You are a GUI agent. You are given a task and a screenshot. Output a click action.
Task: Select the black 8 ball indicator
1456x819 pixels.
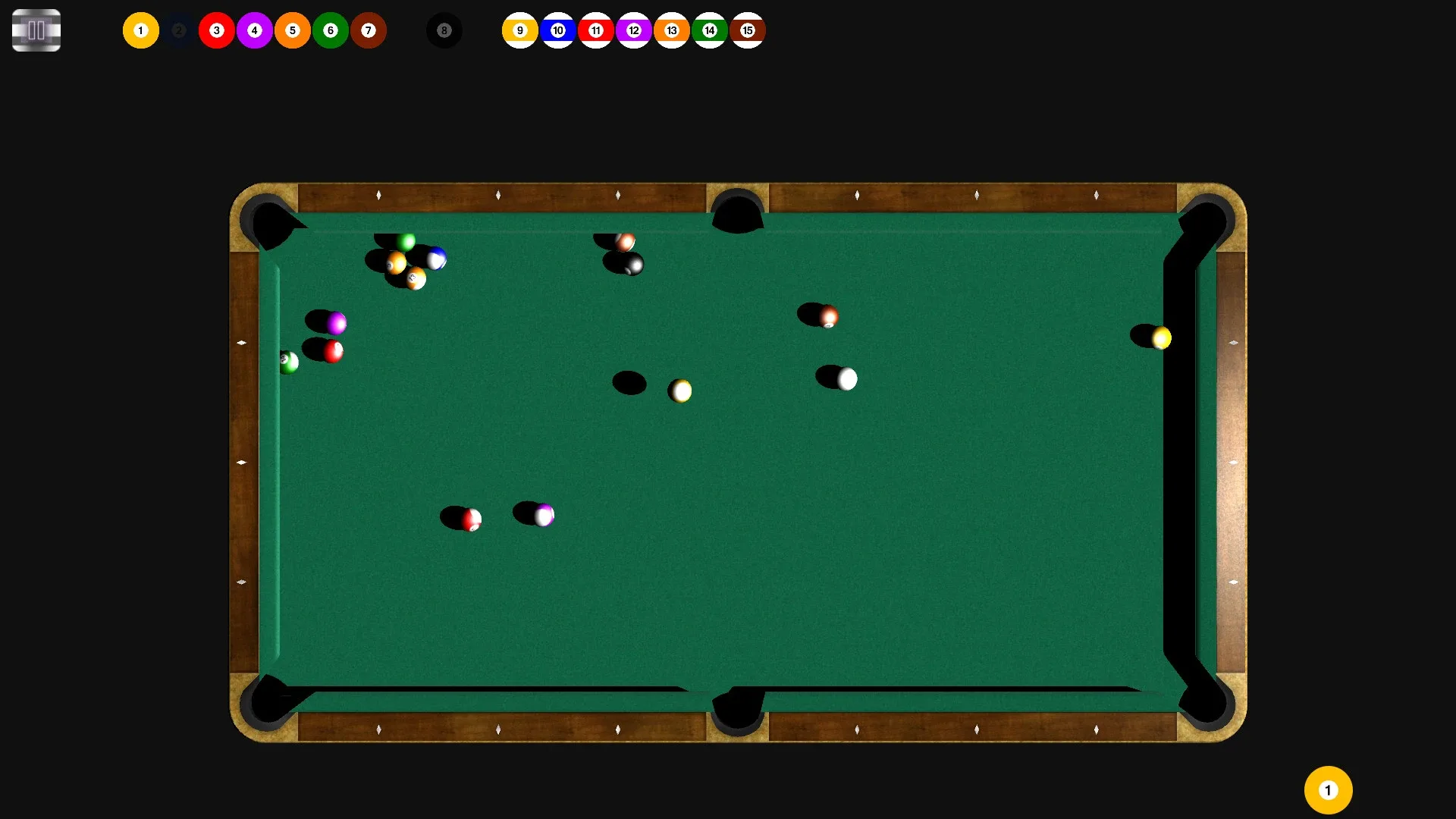click(x=444, y=30)
